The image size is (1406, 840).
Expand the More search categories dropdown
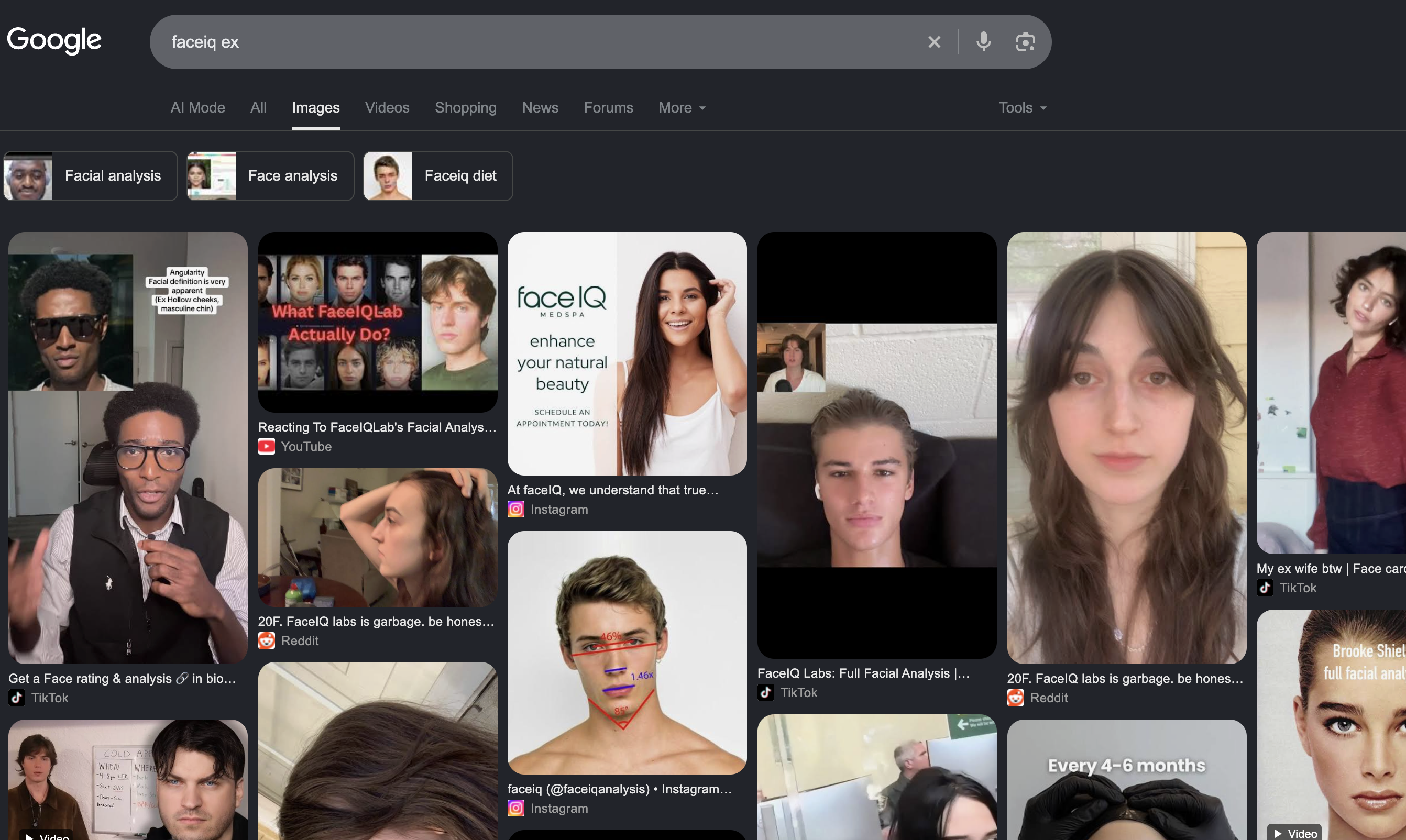682,107
